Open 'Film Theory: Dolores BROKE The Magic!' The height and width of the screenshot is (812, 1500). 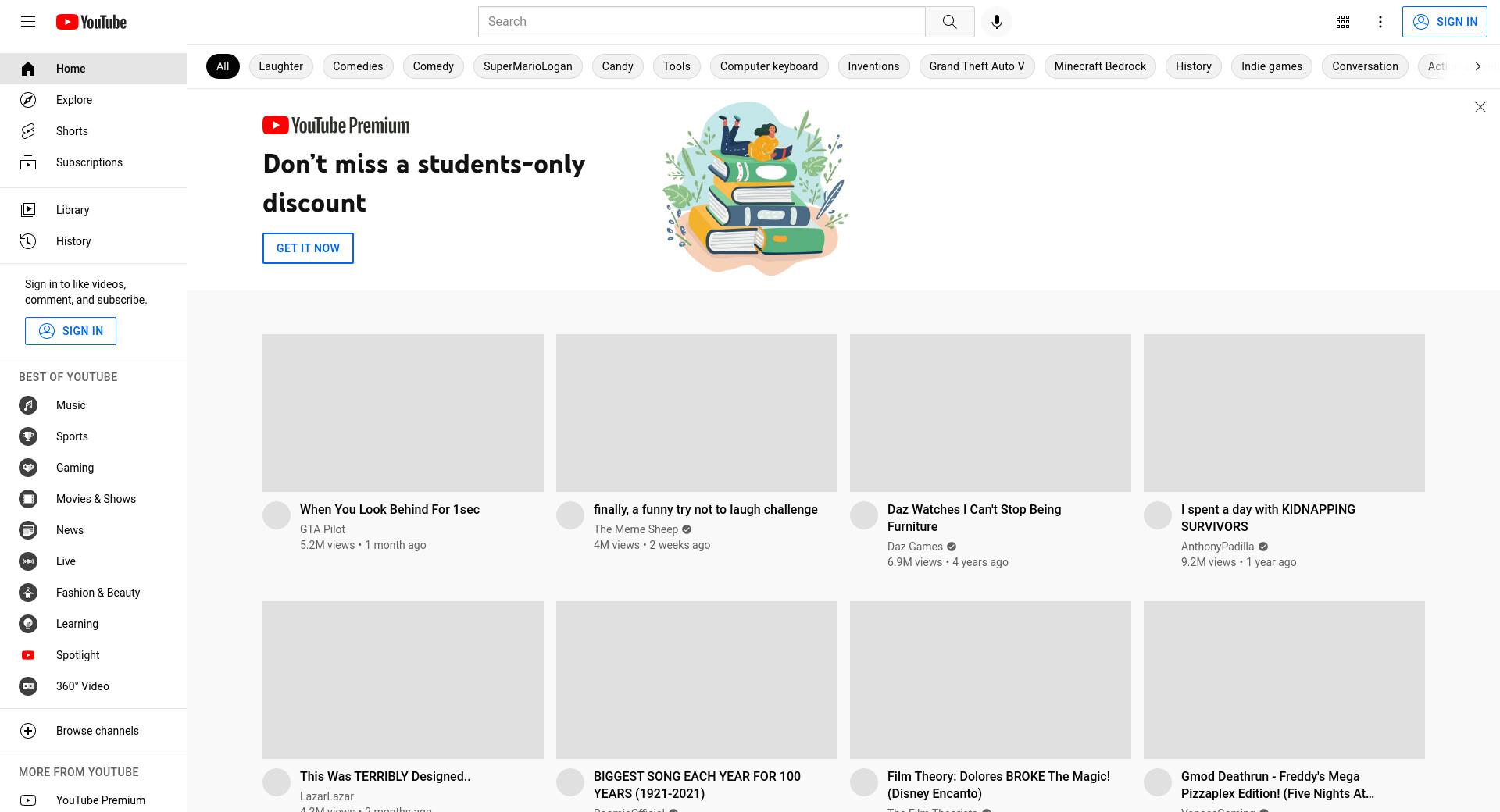(998, 785)
